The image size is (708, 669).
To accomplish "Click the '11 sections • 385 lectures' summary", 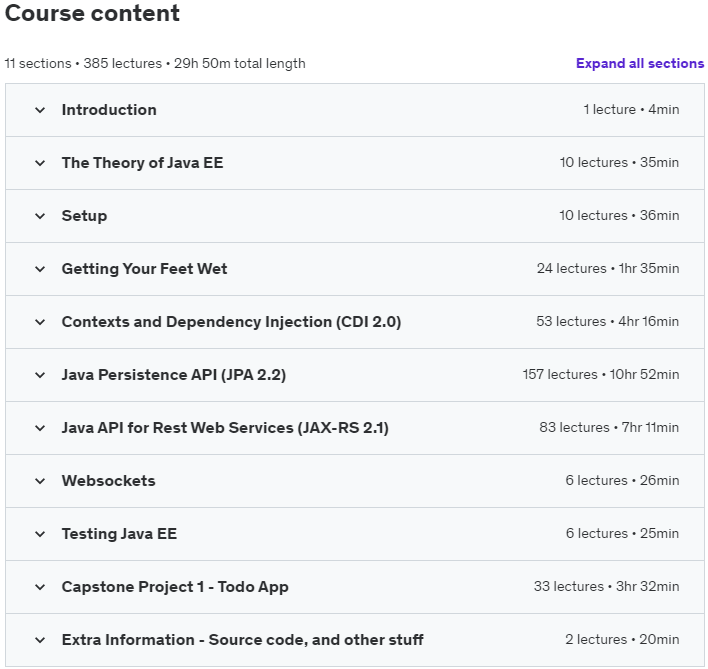I will coord(155,64).
